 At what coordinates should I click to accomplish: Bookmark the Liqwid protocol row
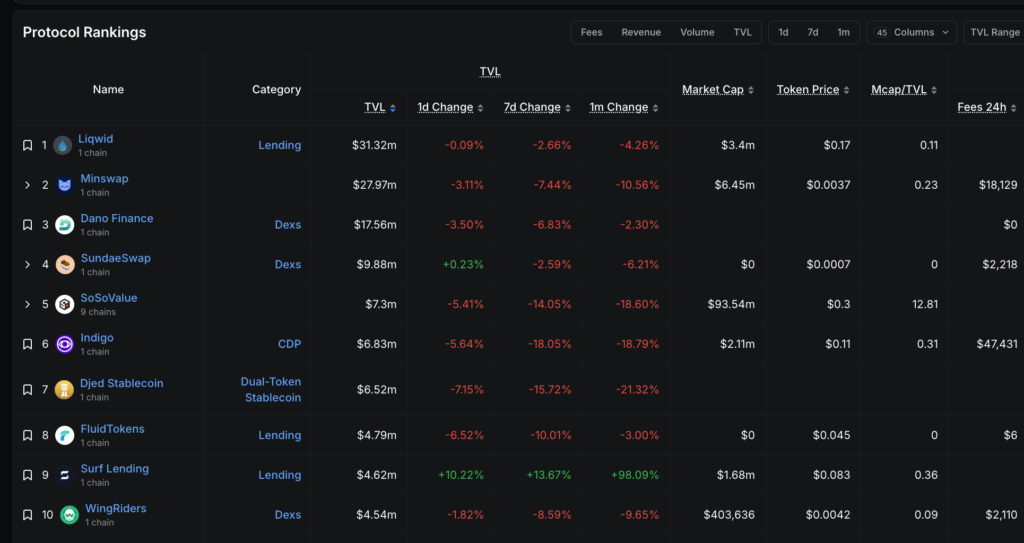point(27,145)
